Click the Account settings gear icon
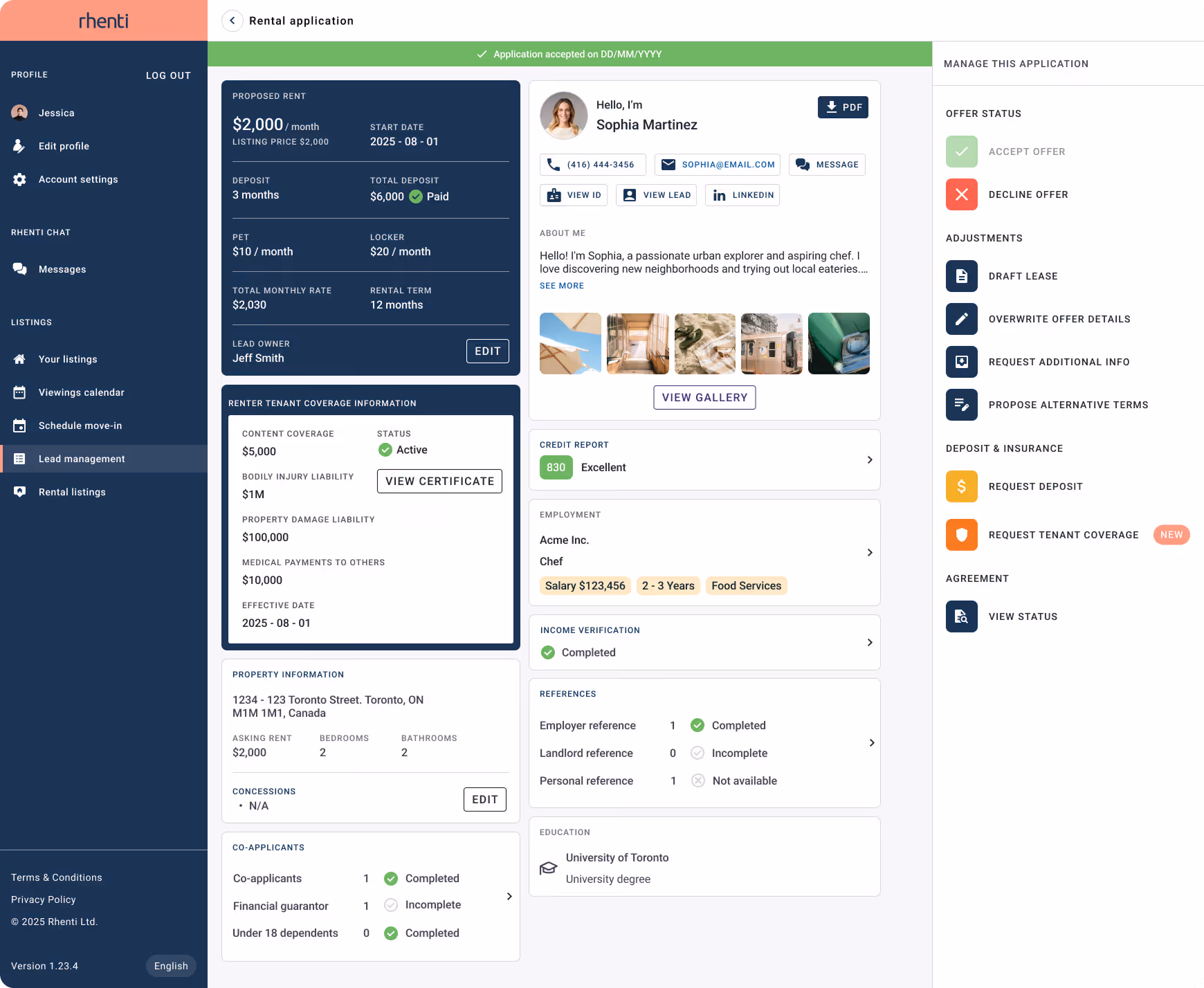 click(x=19, y=179)
